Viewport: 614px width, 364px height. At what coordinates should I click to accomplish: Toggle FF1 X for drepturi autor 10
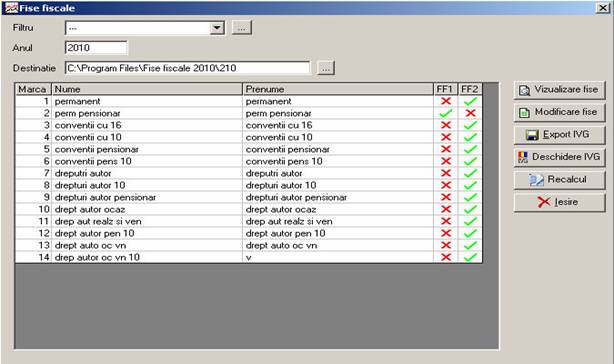pyautogui.click(x=446, y=186)
